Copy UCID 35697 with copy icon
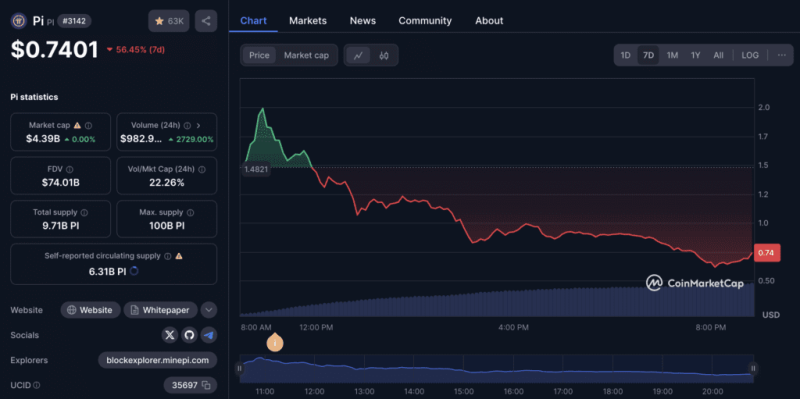The height and width of the screenshot is (399, 800). coord(206,385)
